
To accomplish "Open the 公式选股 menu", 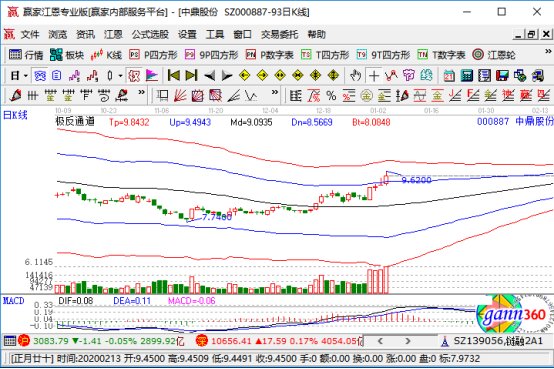I will (x=150, y=35).
